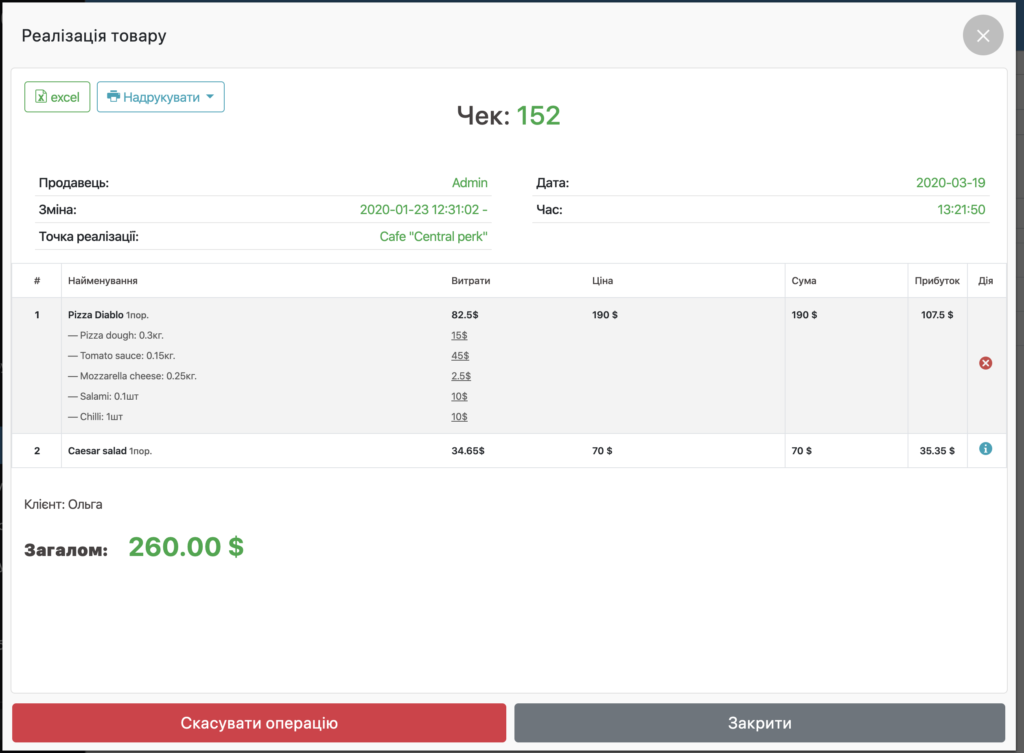Click the 45$ Tomato sauce cost link
This screenshot has height=753, width=1024.
point(459,355)
